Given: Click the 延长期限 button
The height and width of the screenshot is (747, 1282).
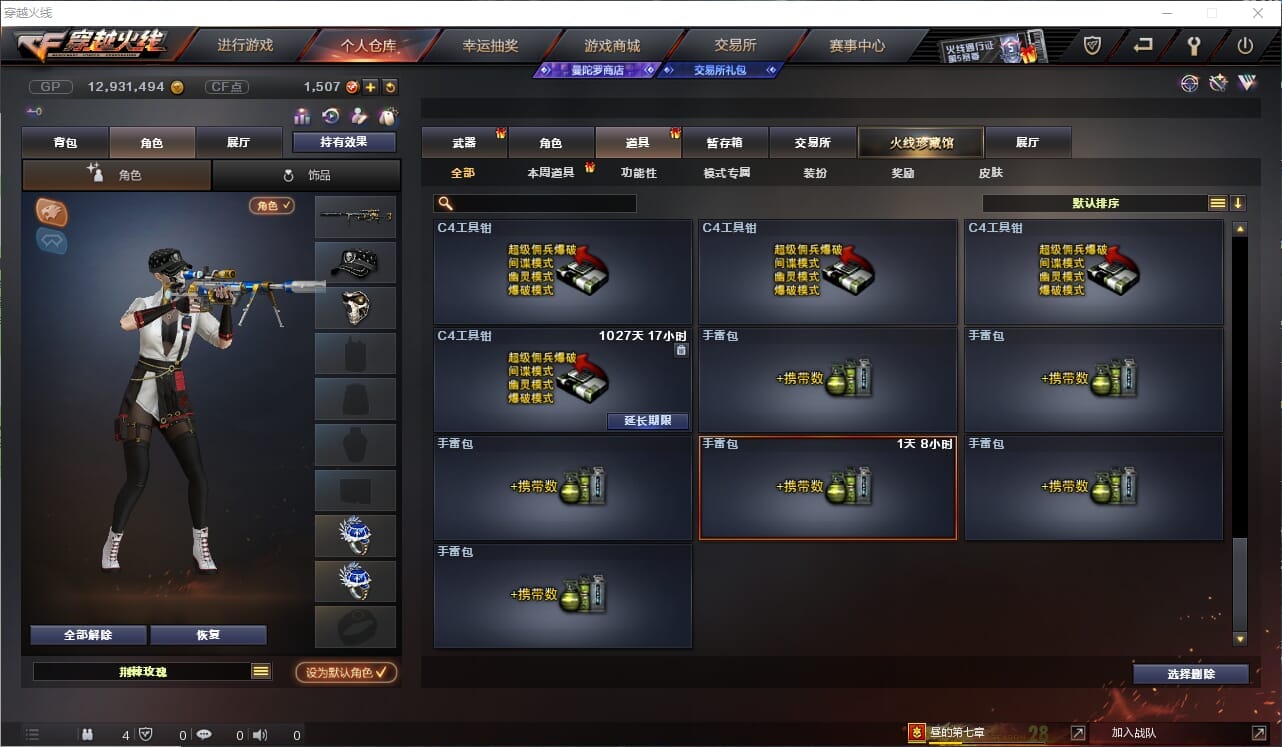Looking at the screenshot, I should pos(648,421).
